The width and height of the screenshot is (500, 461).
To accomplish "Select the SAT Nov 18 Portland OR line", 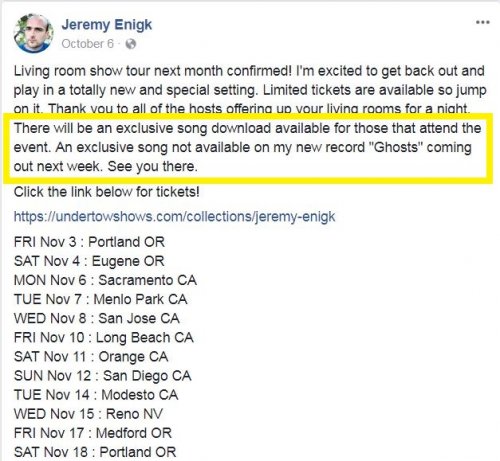I will [95, 452].
